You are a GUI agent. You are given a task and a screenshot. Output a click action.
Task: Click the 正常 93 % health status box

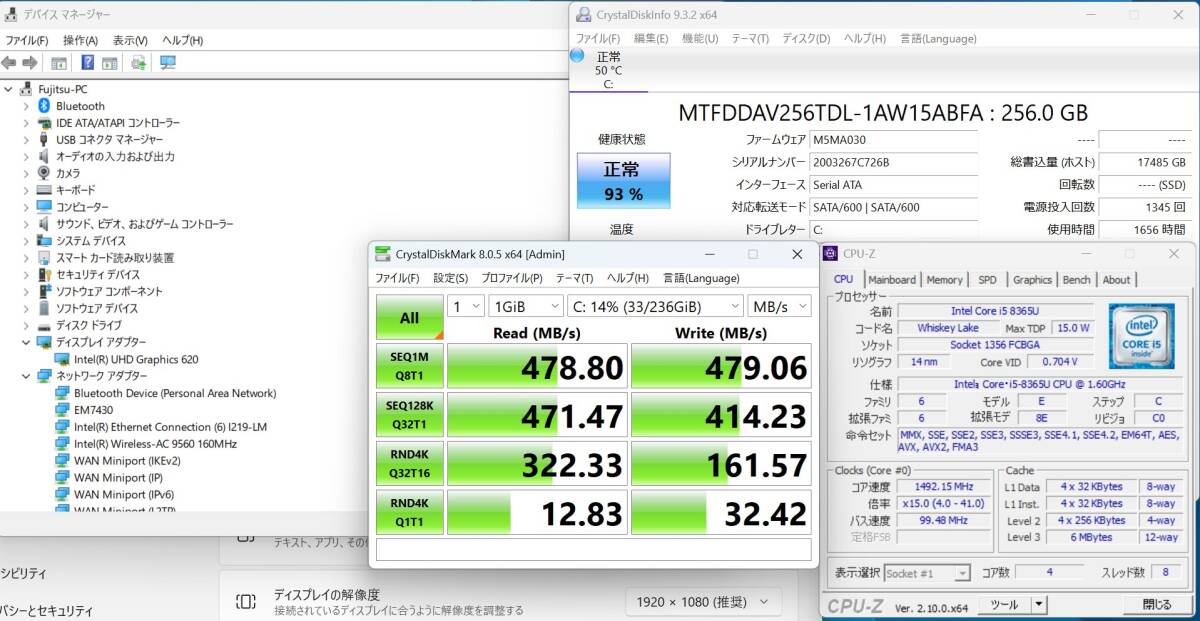click(x=623, y=181)
